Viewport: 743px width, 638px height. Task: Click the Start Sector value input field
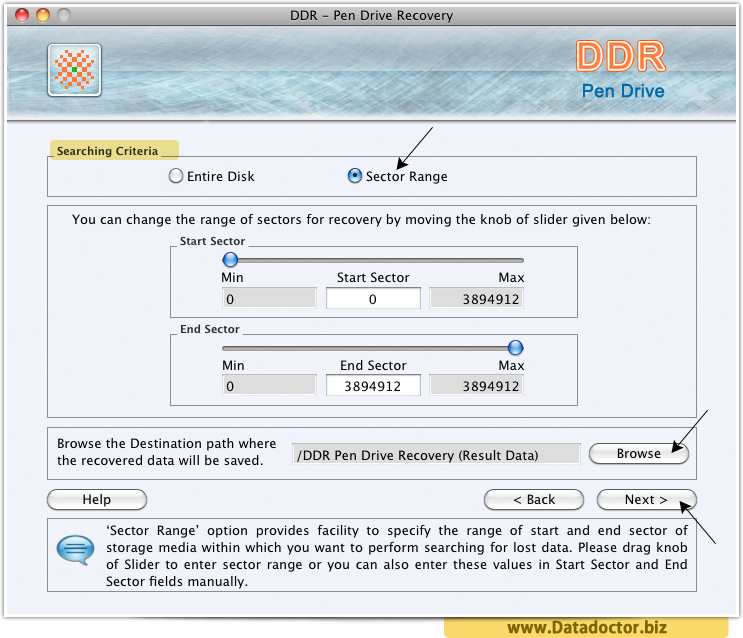coord(373,299)
